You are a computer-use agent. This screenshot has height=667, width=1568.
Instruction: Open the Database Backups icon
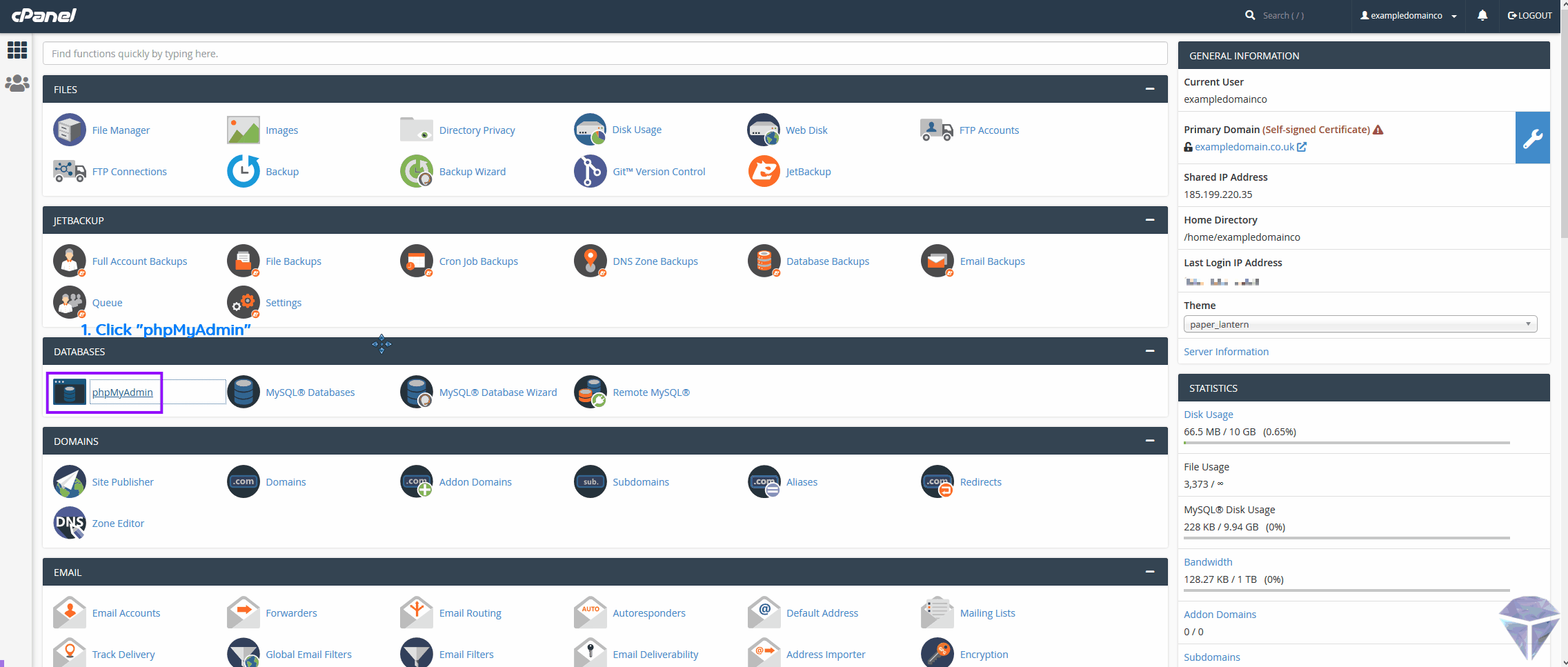point(764,261)
